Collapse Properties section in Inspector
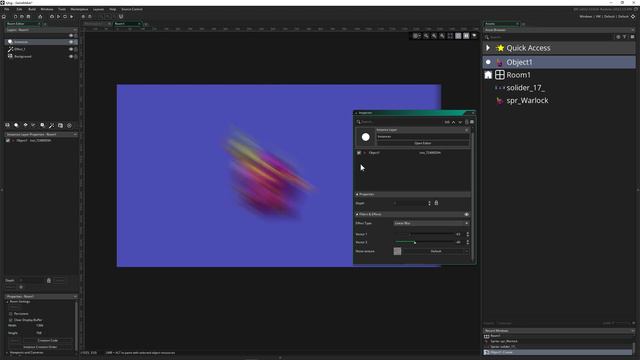Screen dimensions: 640x360 point(357,194)
